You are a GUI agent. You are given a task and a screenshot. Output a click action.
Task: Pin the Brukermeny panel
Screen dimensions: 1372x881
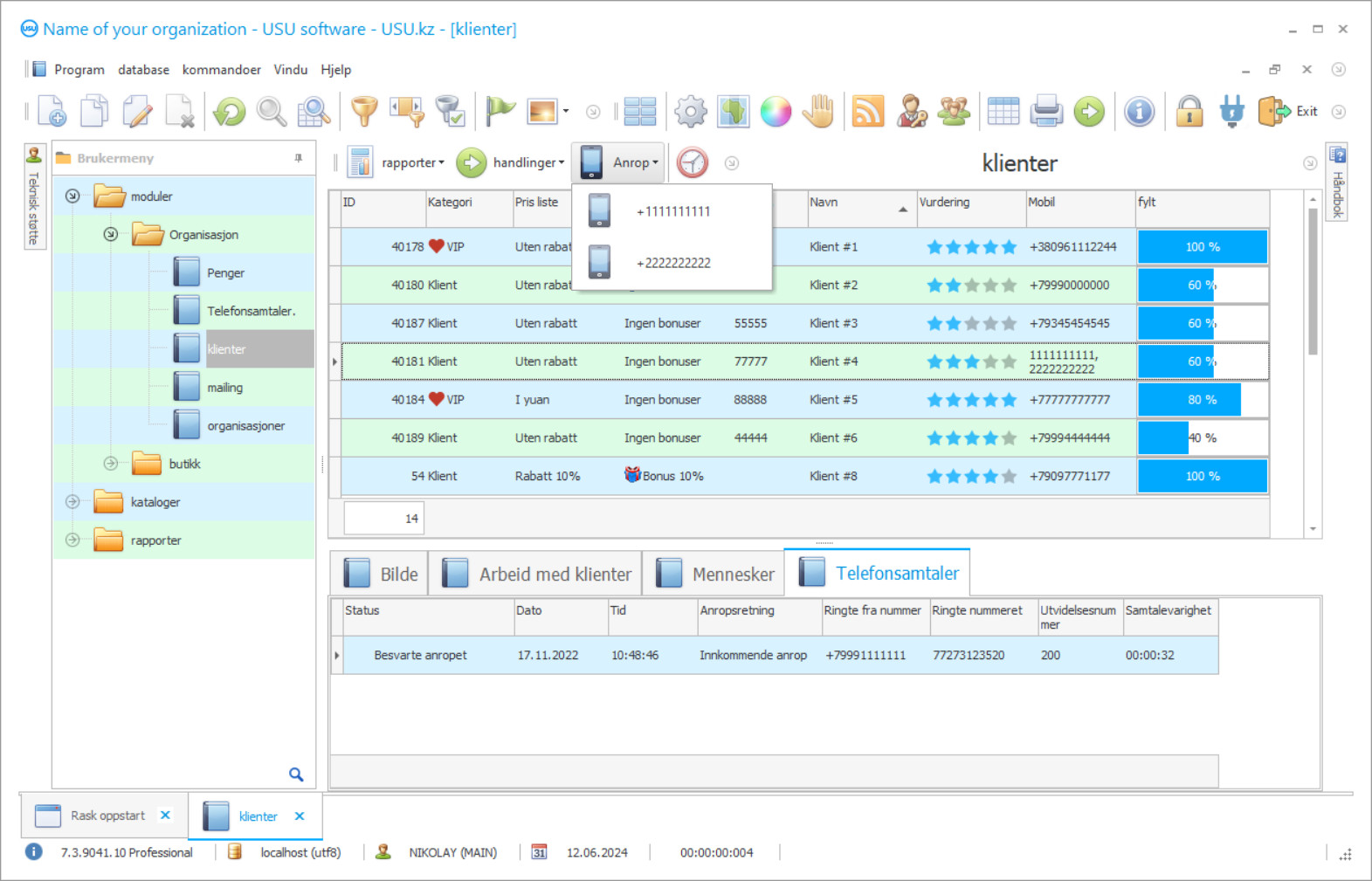[x=299, y=158]
